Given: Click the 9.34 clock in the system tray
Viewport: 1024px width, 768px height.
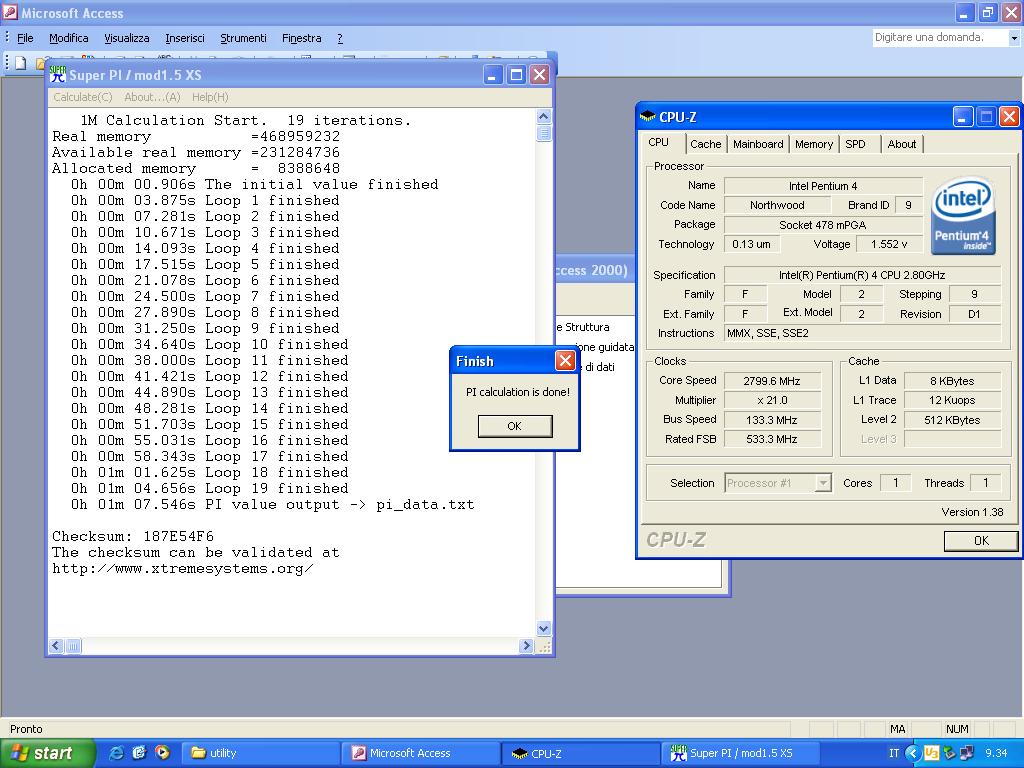Looking at the screenshot, I should pyautogui.click(x=996, y=753).
